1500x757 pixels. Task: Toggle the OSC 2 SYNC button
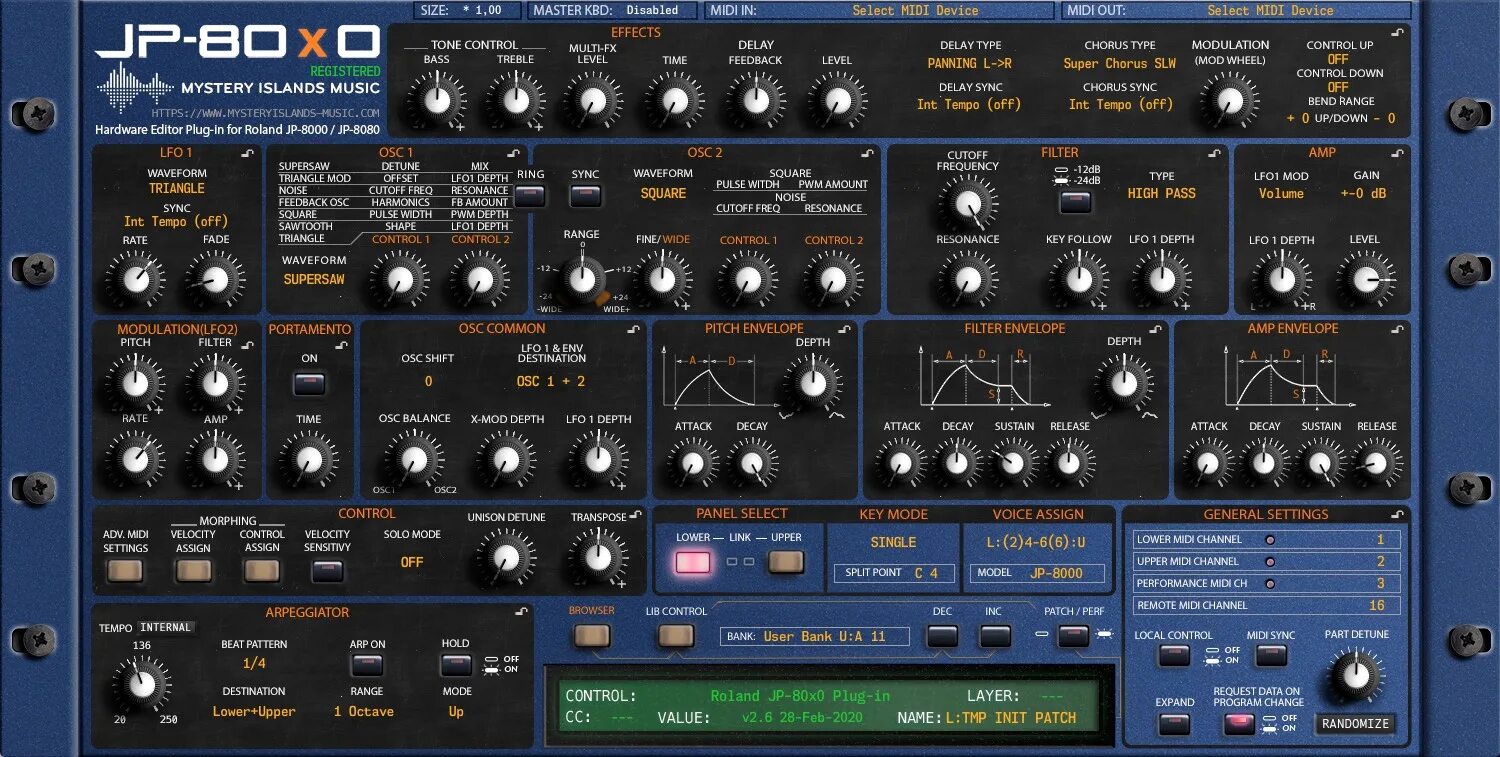tap(585, 196)
